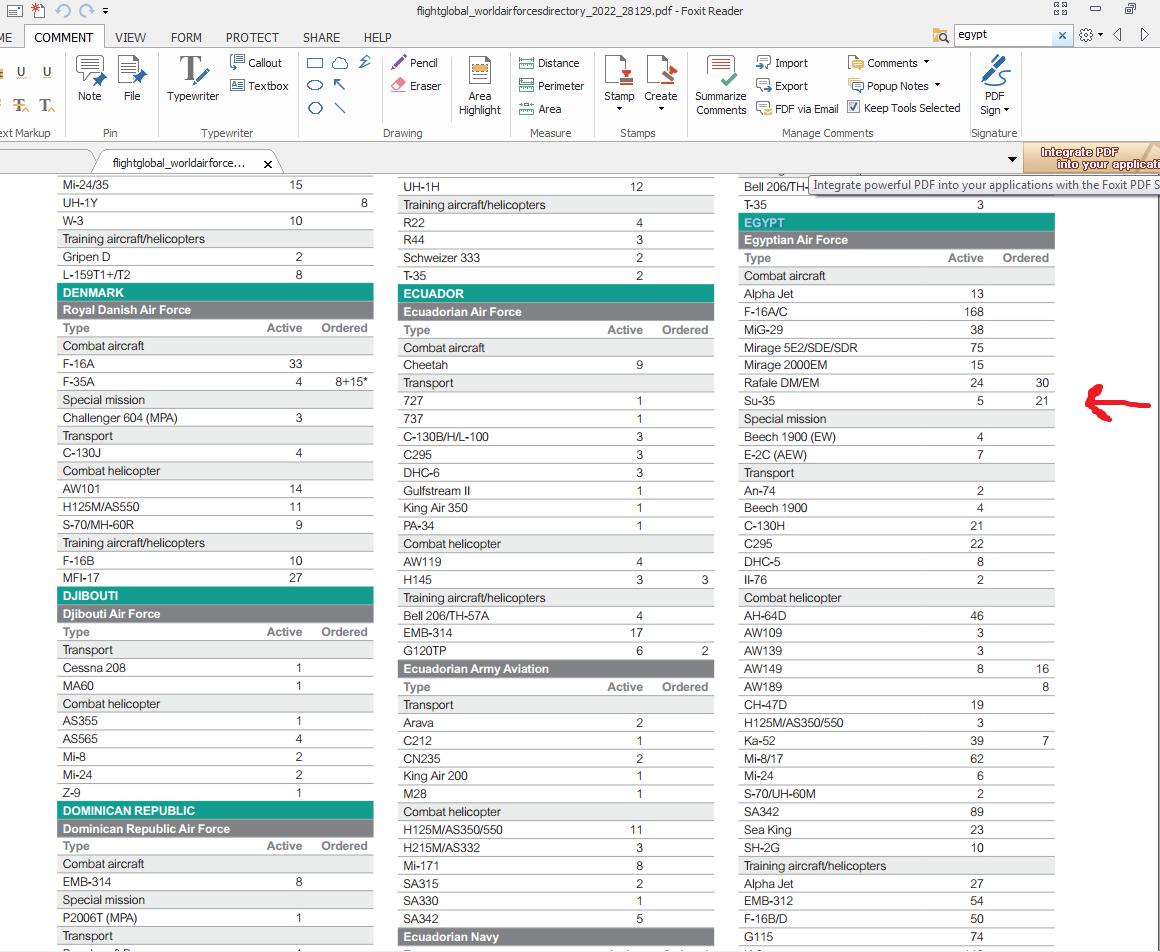
Task: Select the Note comment tool
Action: coord(90,78)
